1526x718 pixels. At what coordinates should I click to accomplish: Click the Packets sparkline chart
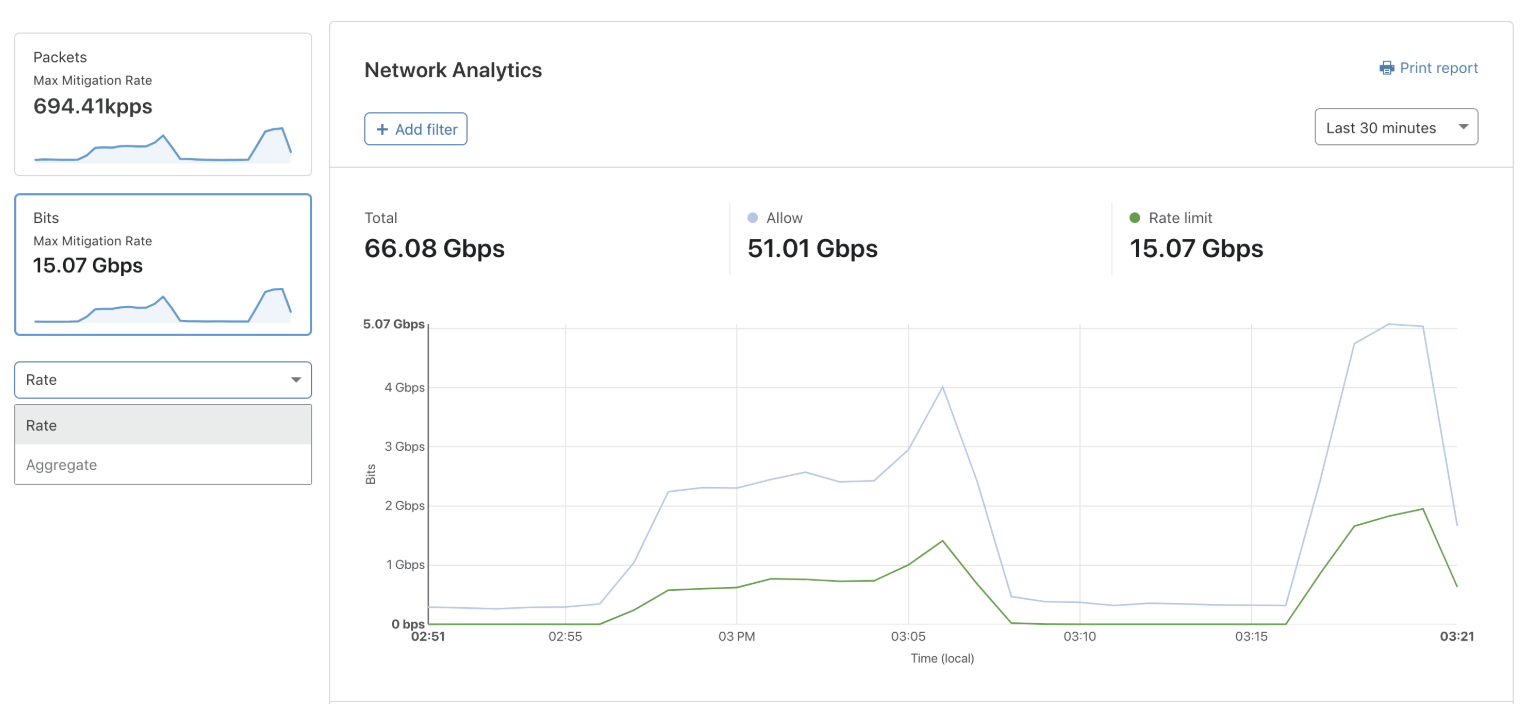coord(163,145)
